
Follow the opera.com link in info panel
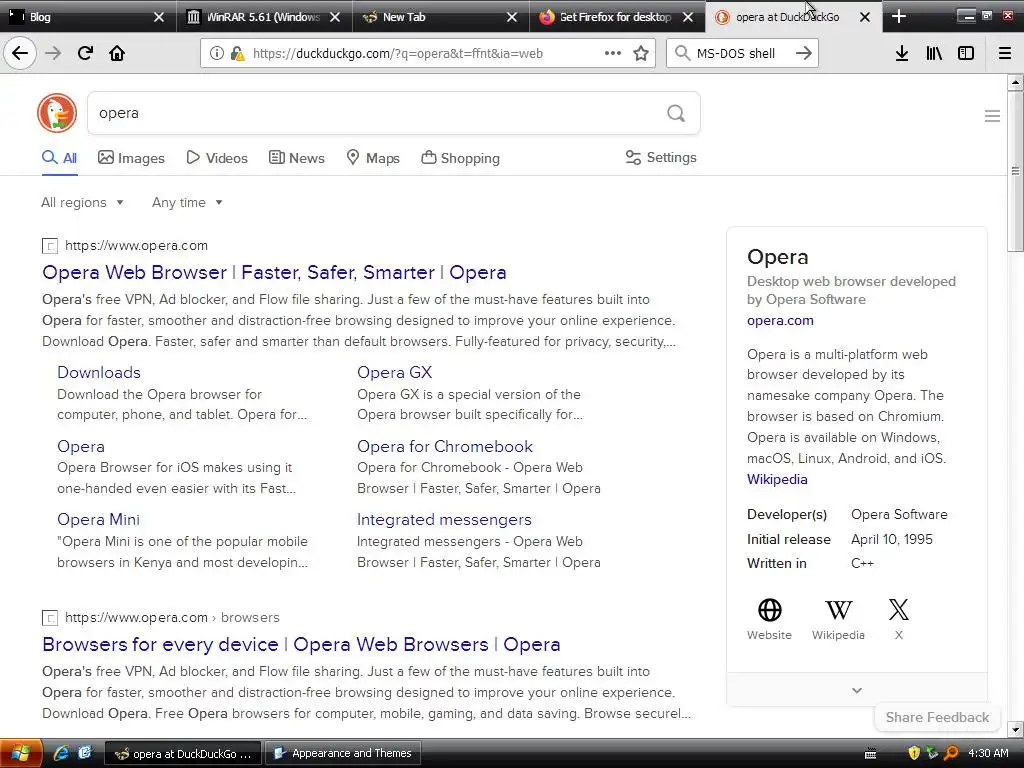pos(780,321)
